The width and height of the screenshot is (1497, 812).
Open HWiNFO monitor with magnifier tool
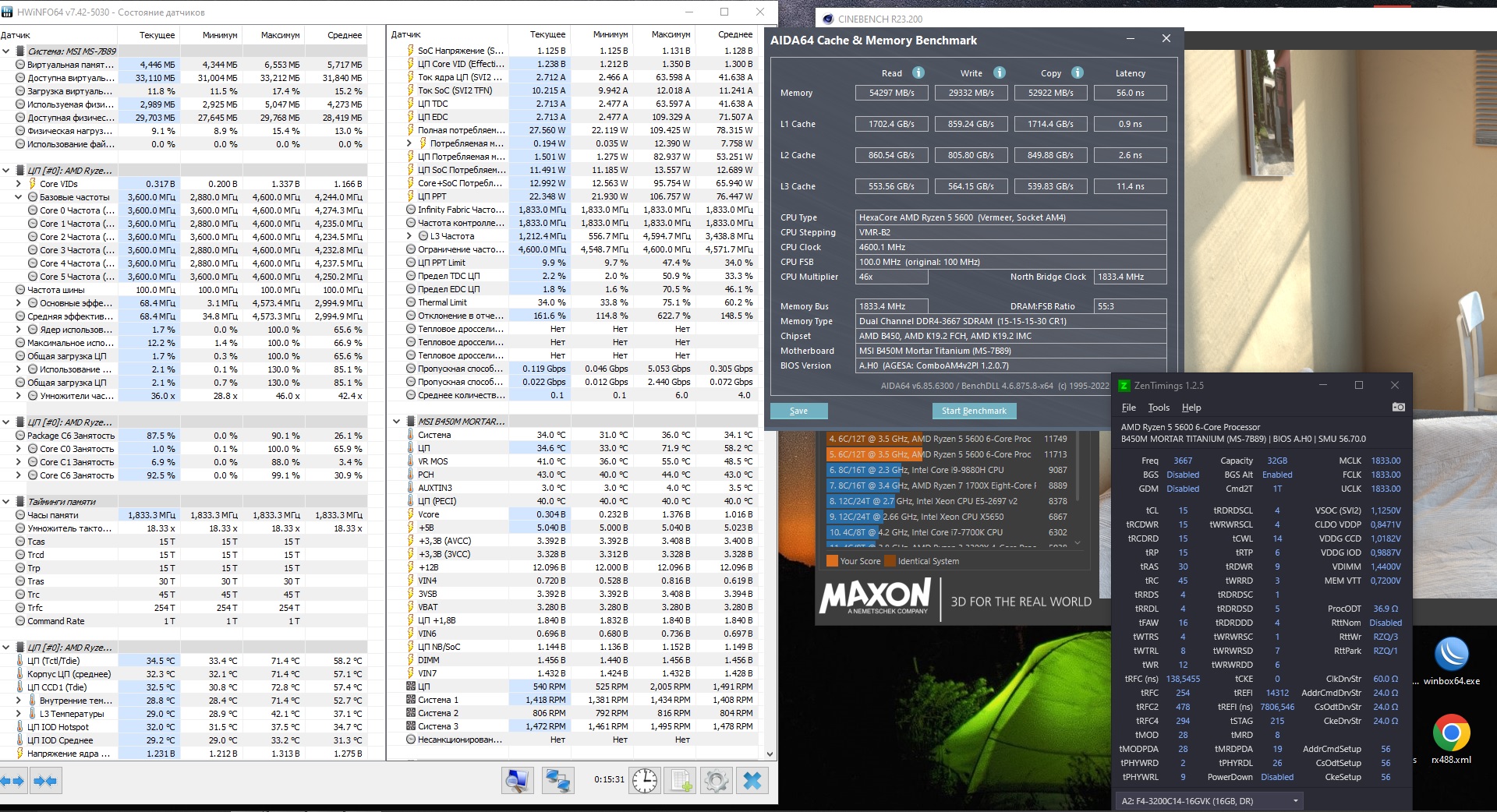[x=517, y=780]
